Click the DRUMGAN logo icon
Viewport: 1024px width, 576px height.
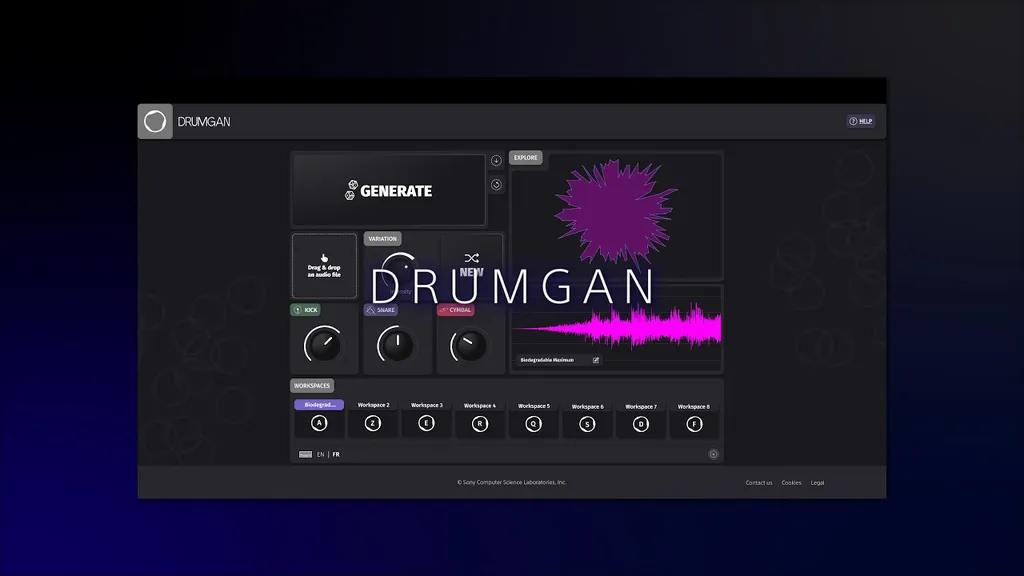tap(155, 122)
